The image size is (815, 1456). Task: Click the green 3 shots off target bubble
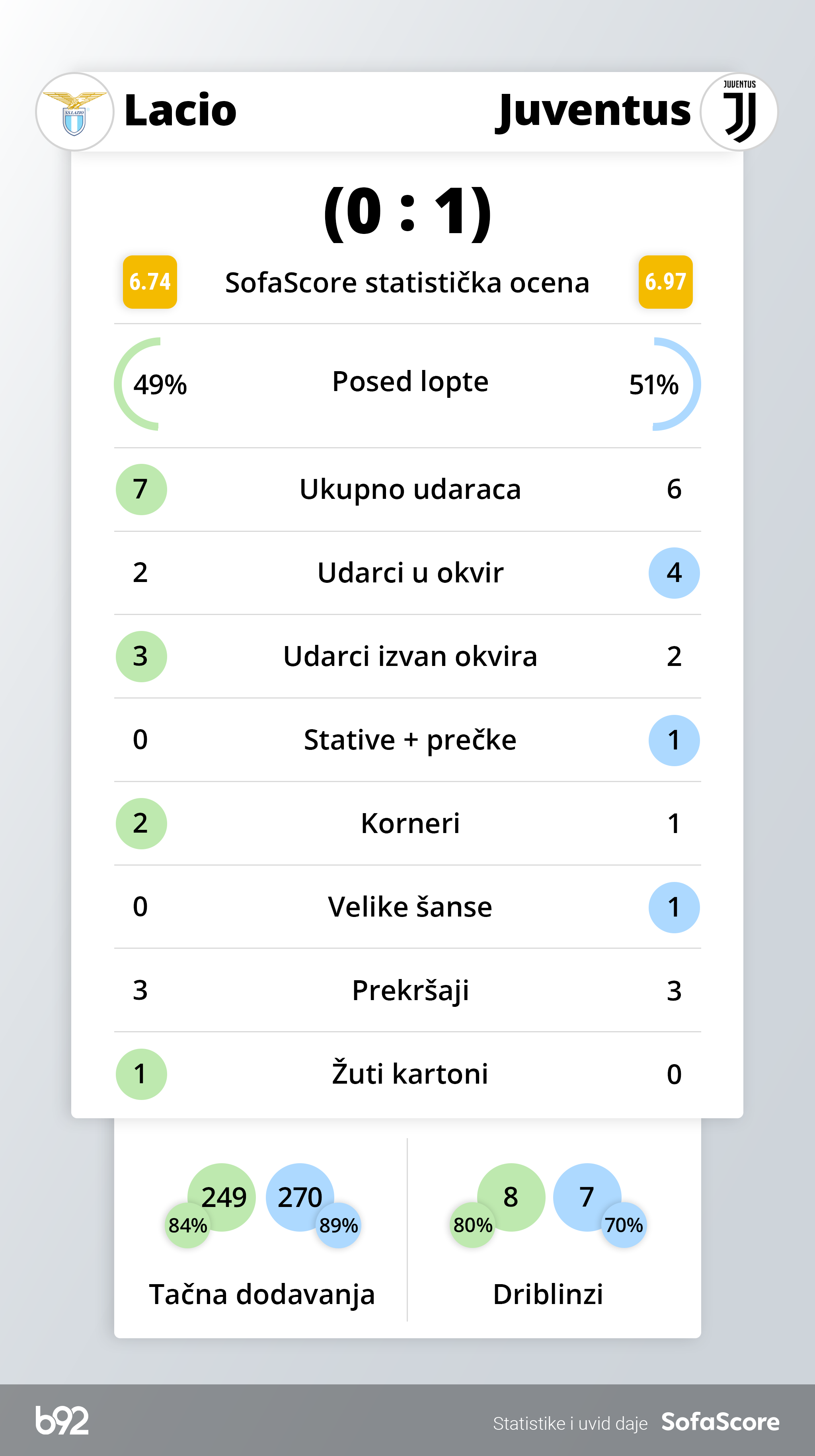(x=141, y=656)
